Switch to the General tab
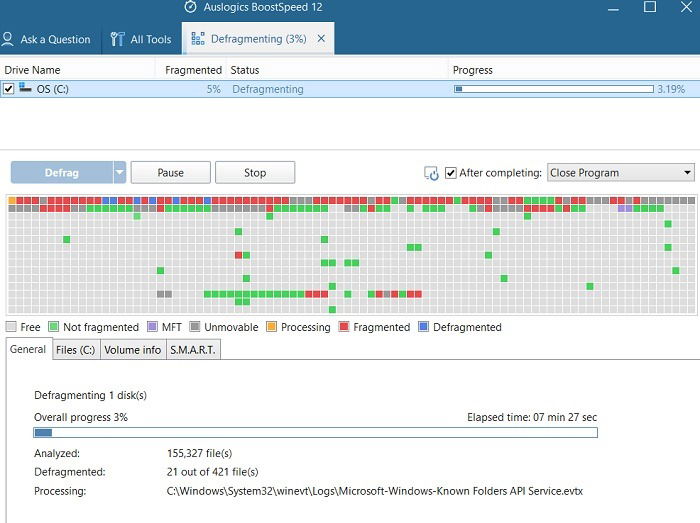 pos(28,349)
